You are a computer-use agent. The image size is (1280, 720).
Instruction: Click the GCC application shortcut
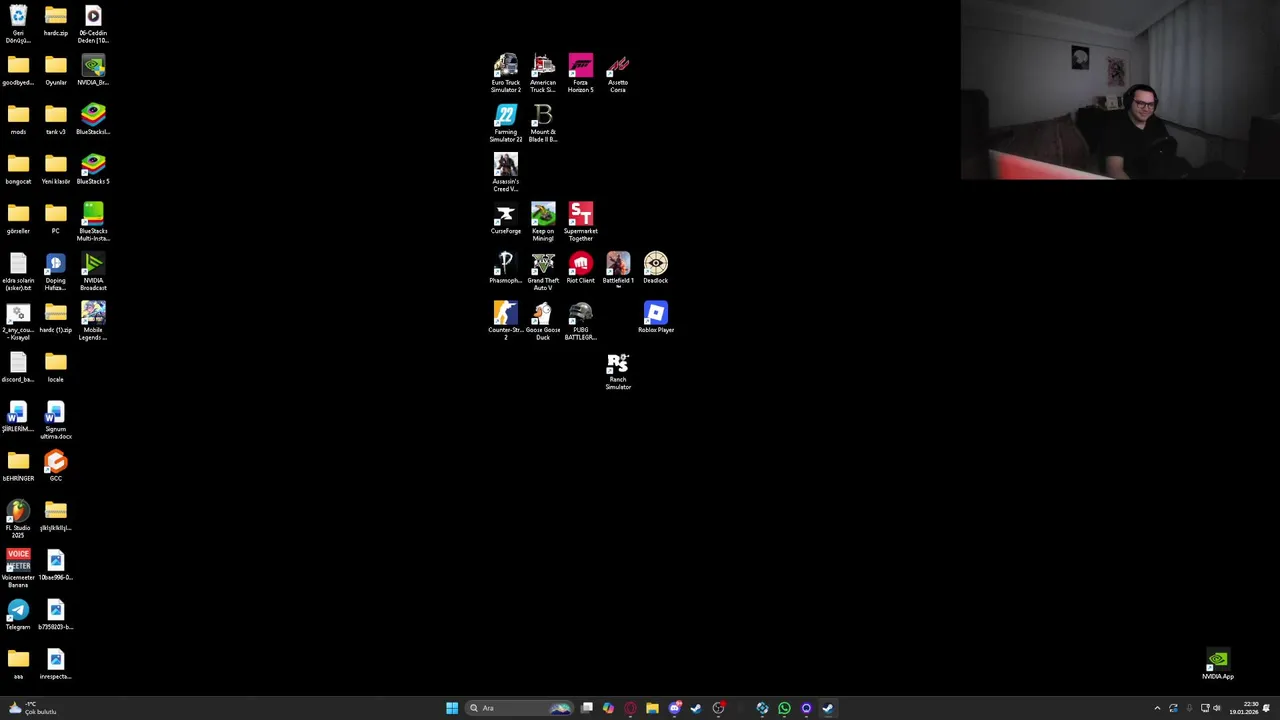point(56,466)
